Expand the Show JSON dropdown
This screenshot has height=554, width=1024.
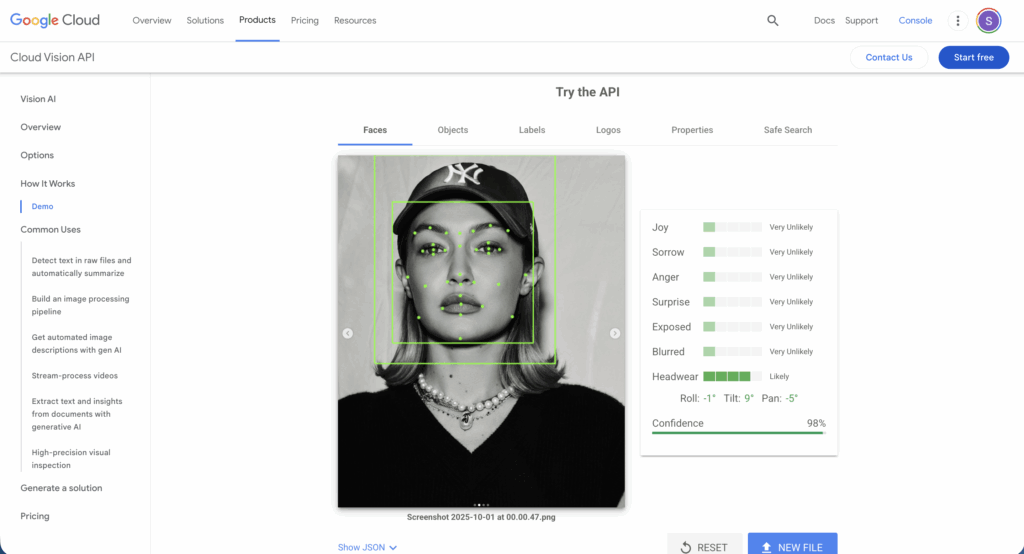pyautogui.click(x=367, y=547)
